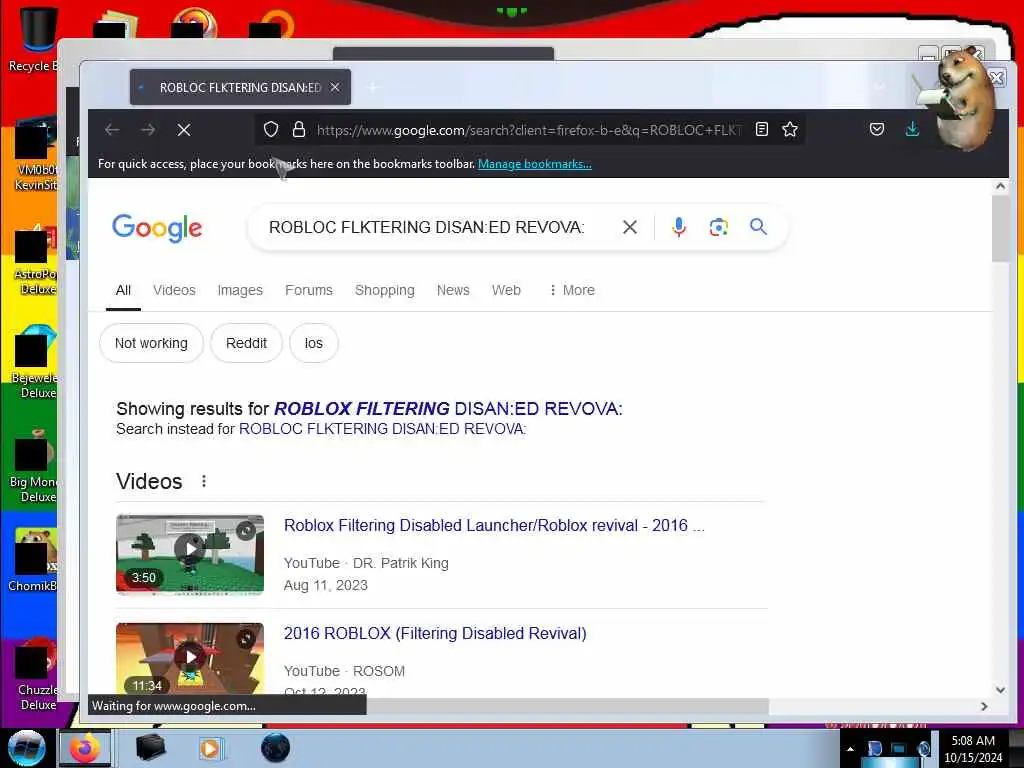The height and width of the screenshot is (768, 1024).
Task: Apply the Ios filter chip
Action: point(313,343)
